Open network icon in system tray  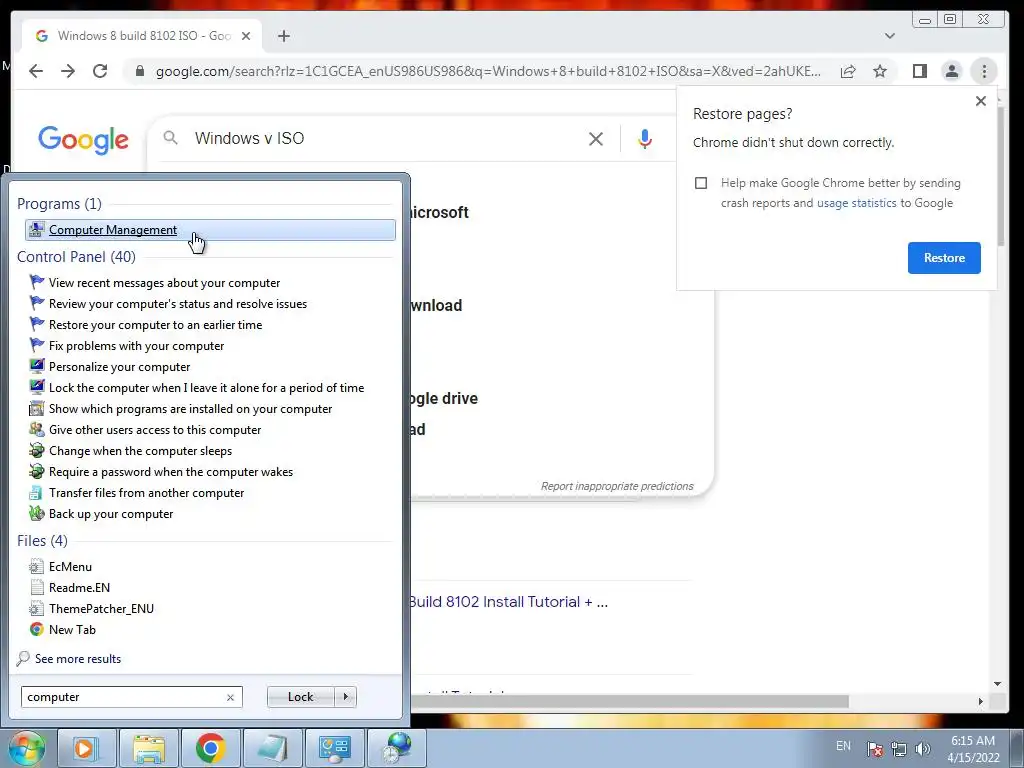click(899, 749)
